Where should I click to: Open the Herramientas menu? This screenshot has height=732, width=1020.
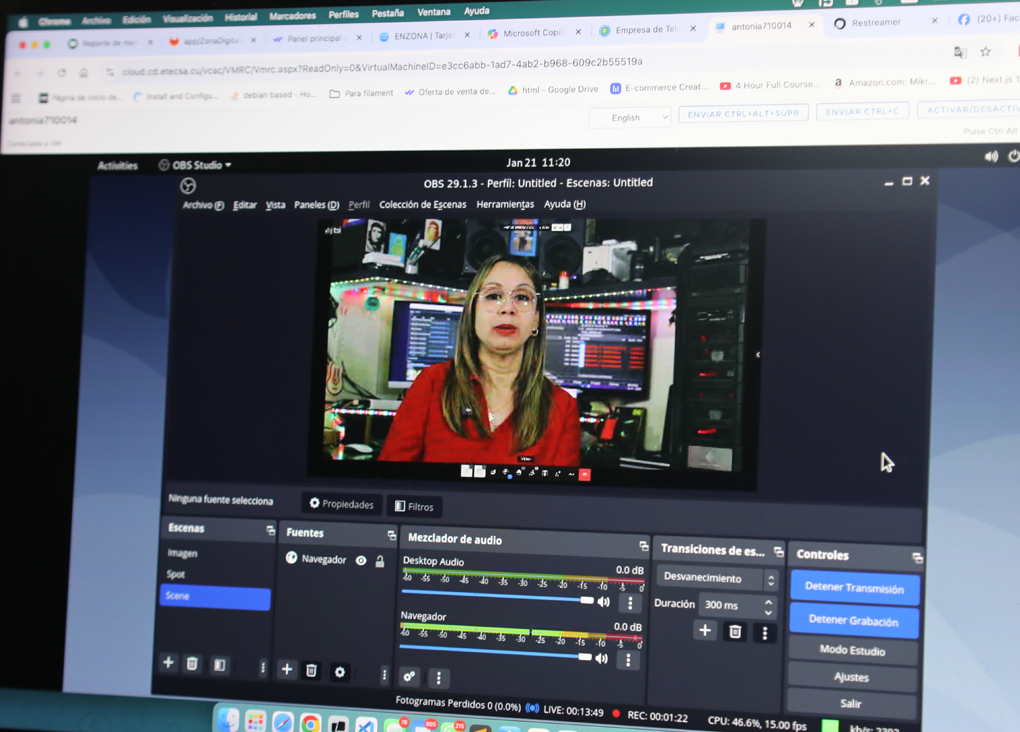tap(505, 204)
